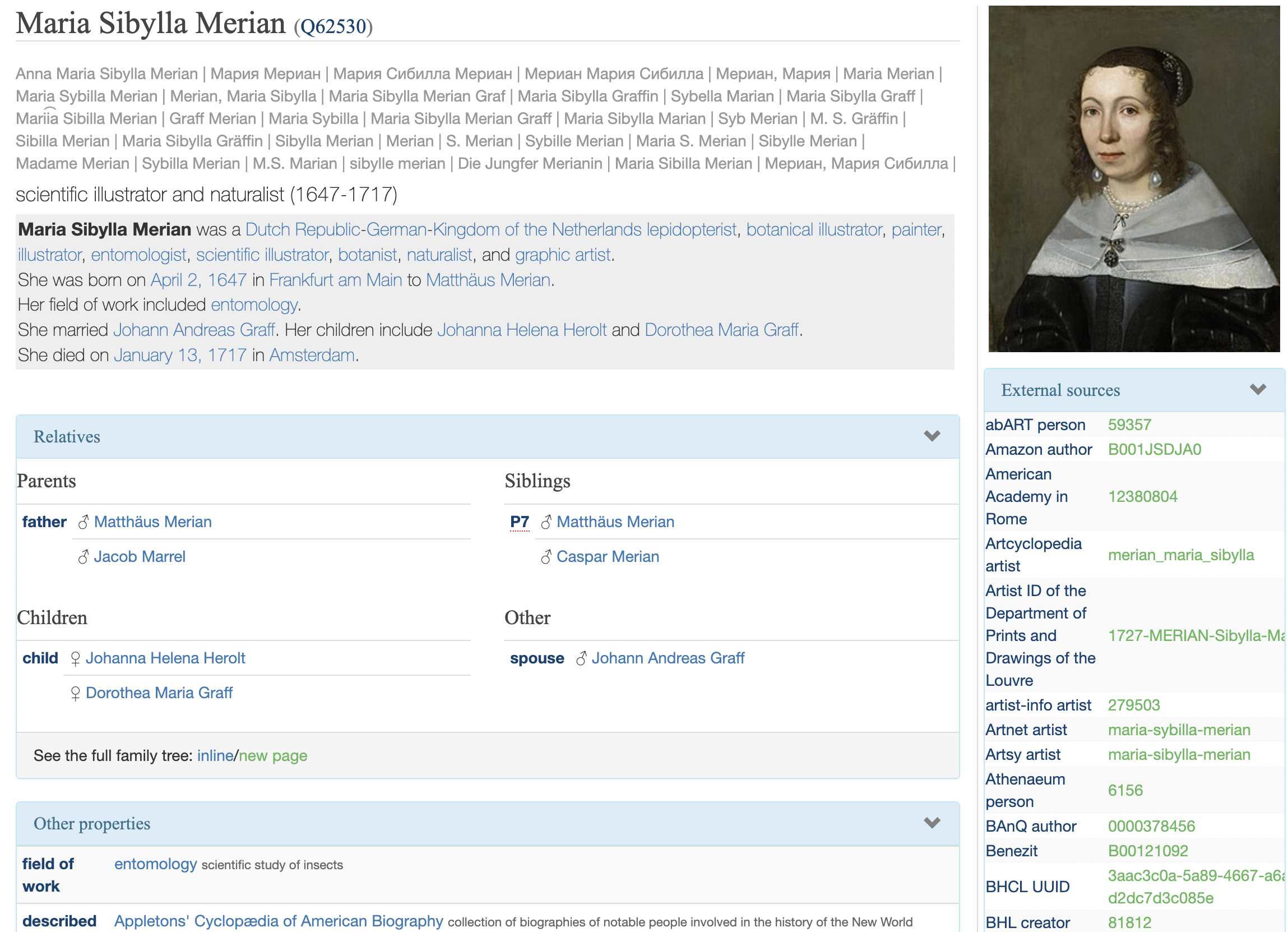The image size is (1288, 932).
Task: Open family tree inline link
Action: [215, 756]
